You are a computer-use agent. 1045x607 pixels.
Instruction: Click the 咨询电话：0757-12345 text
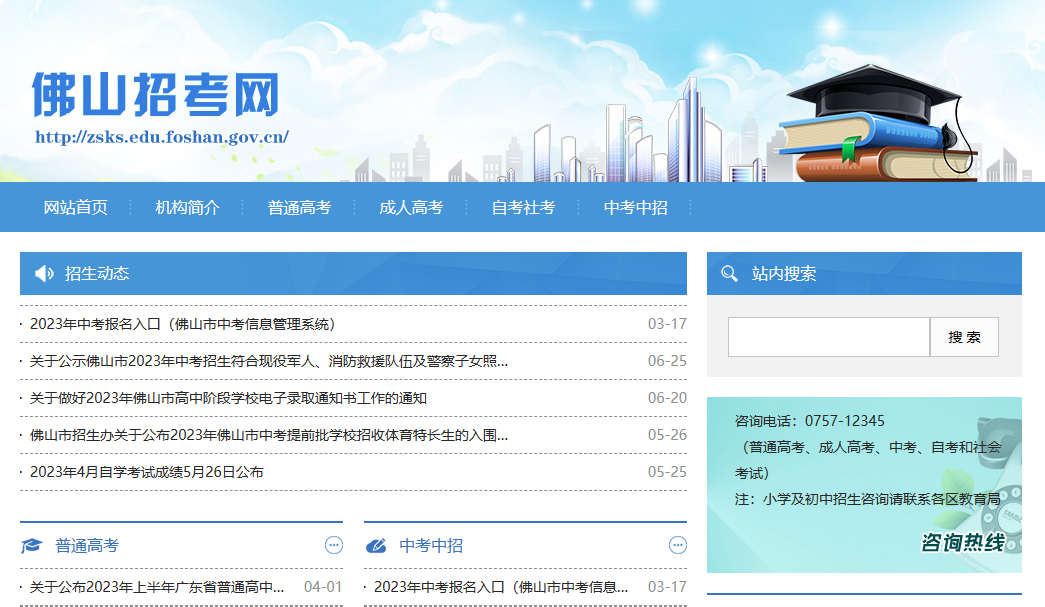810,421
